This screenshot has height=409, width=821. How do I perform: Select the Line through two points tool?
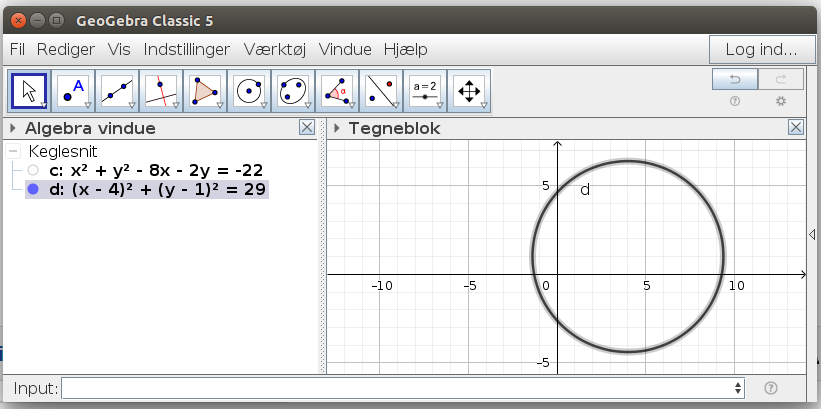click(117, 91)
